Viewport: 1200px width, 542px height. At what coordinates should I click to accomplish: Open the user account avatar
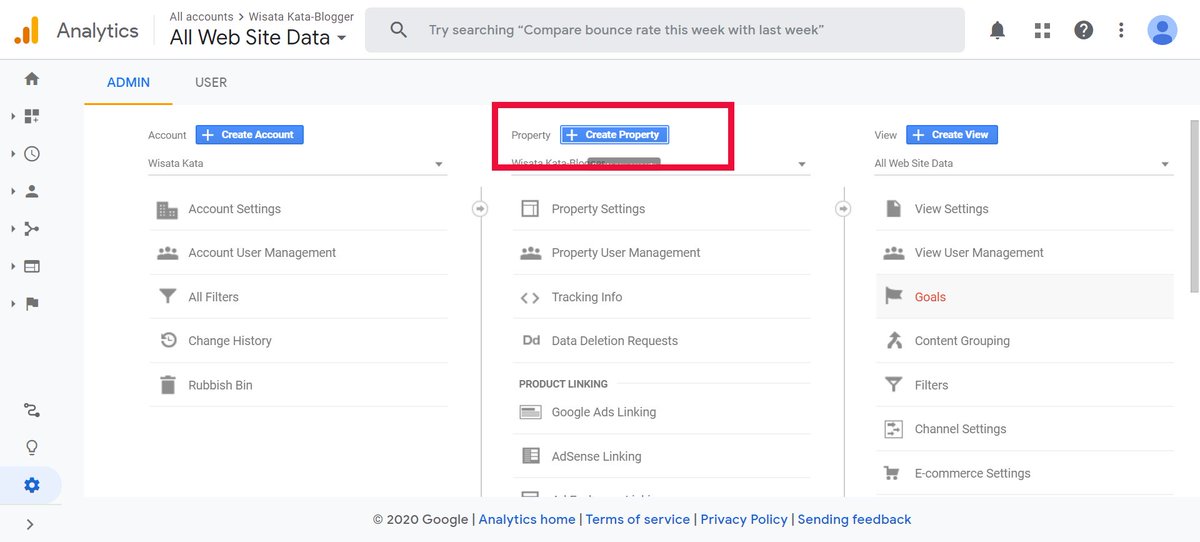[x=1162, y=30]
